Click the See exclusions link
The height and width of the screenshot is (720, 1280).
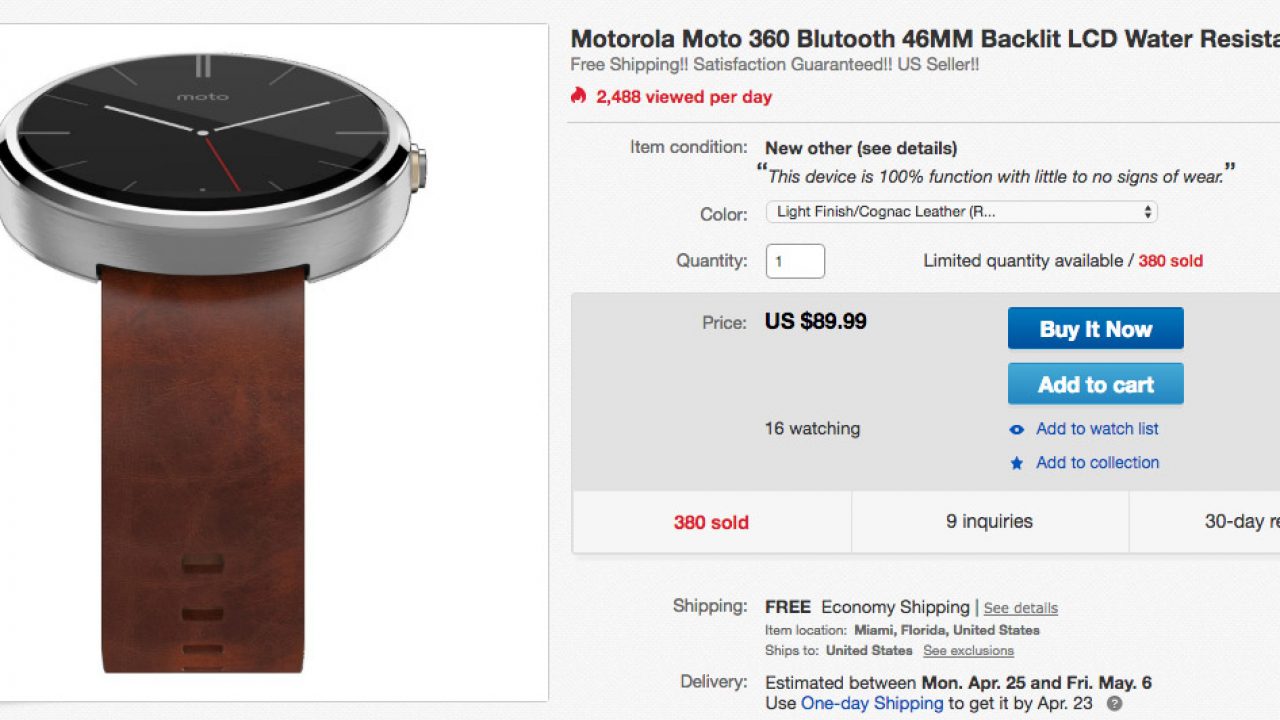tap(968, 651)
